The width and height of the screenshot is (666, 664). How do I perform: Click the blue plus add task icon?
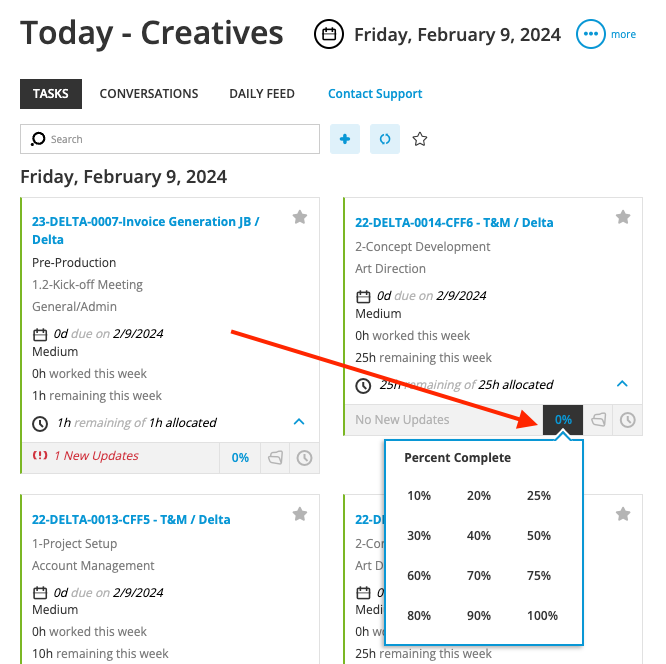345,139
